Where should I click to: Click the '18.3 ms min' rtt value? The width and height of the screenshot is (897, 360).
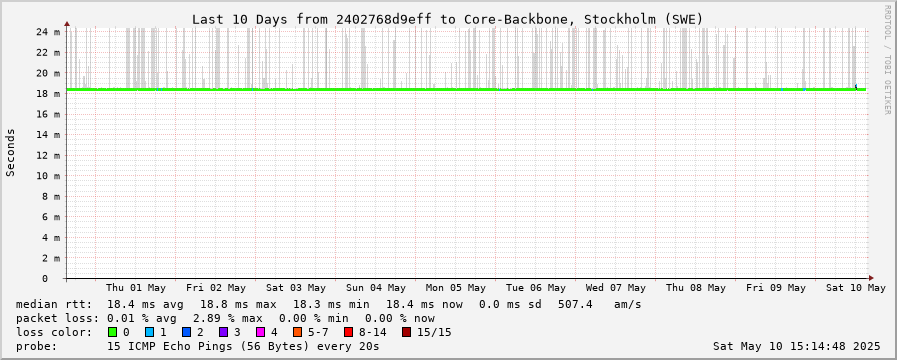(331, 304)
